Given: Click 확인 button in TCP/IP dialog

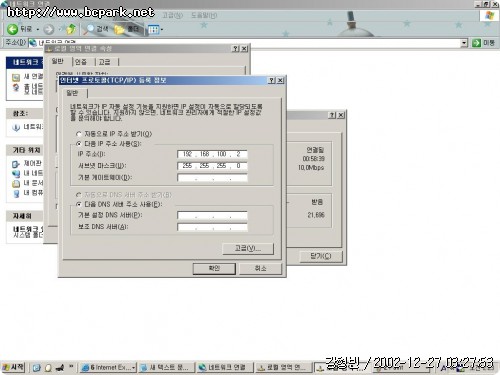Looking at the screenshot, I should 214,269.
